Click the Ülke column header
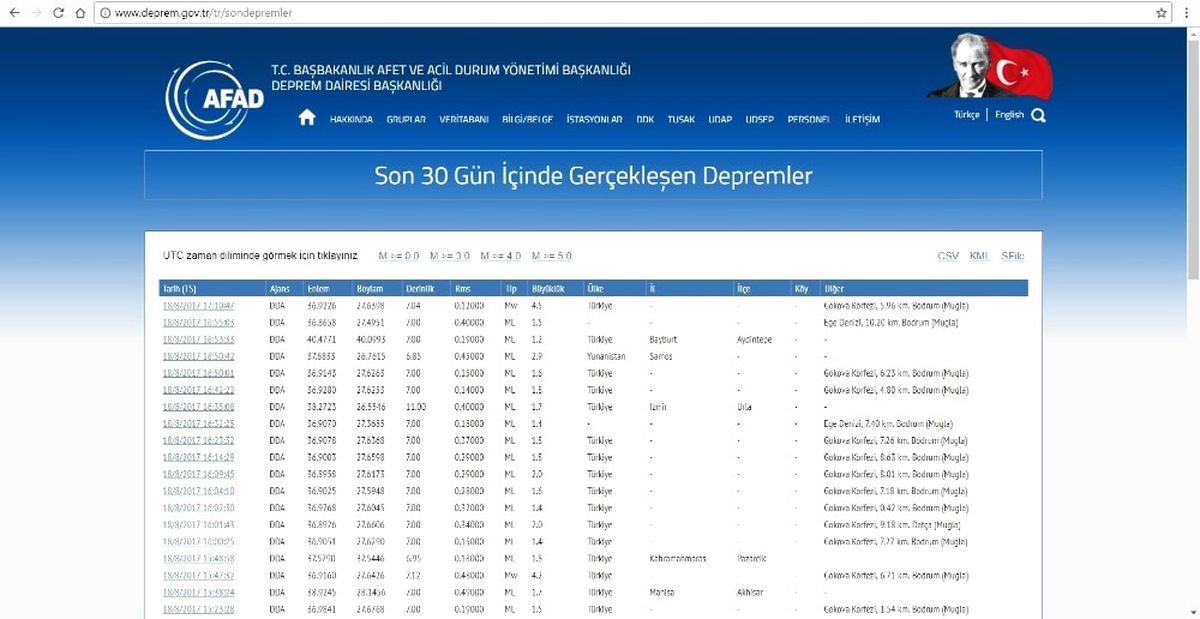This screenshot has width=1200, height=619. [595, 288]
